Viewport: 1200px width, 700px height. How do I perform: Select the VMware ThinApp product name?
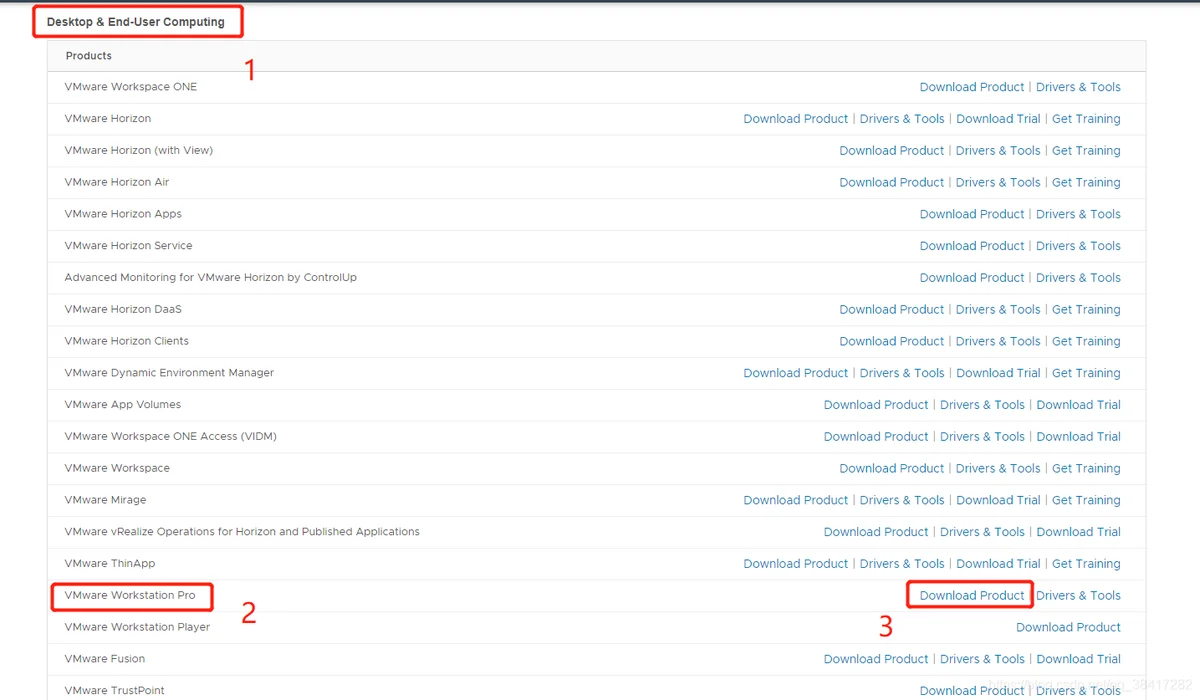(x=110, y=564)
